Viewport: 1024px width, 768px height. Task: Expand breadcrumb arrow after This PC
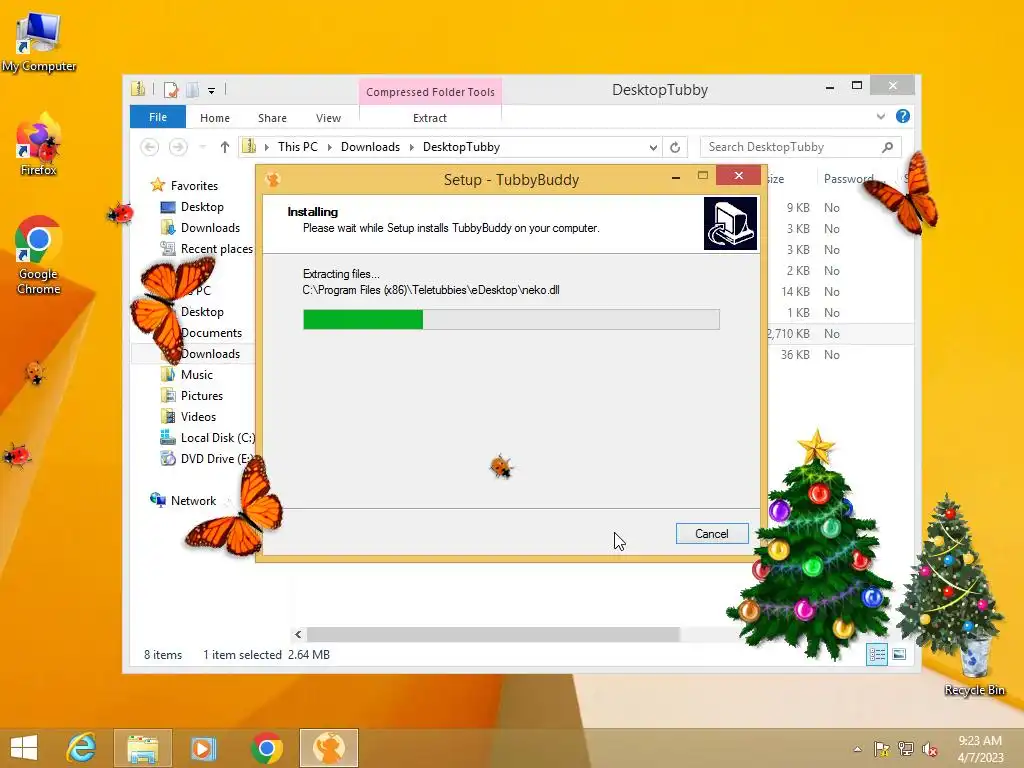[329, 147]
